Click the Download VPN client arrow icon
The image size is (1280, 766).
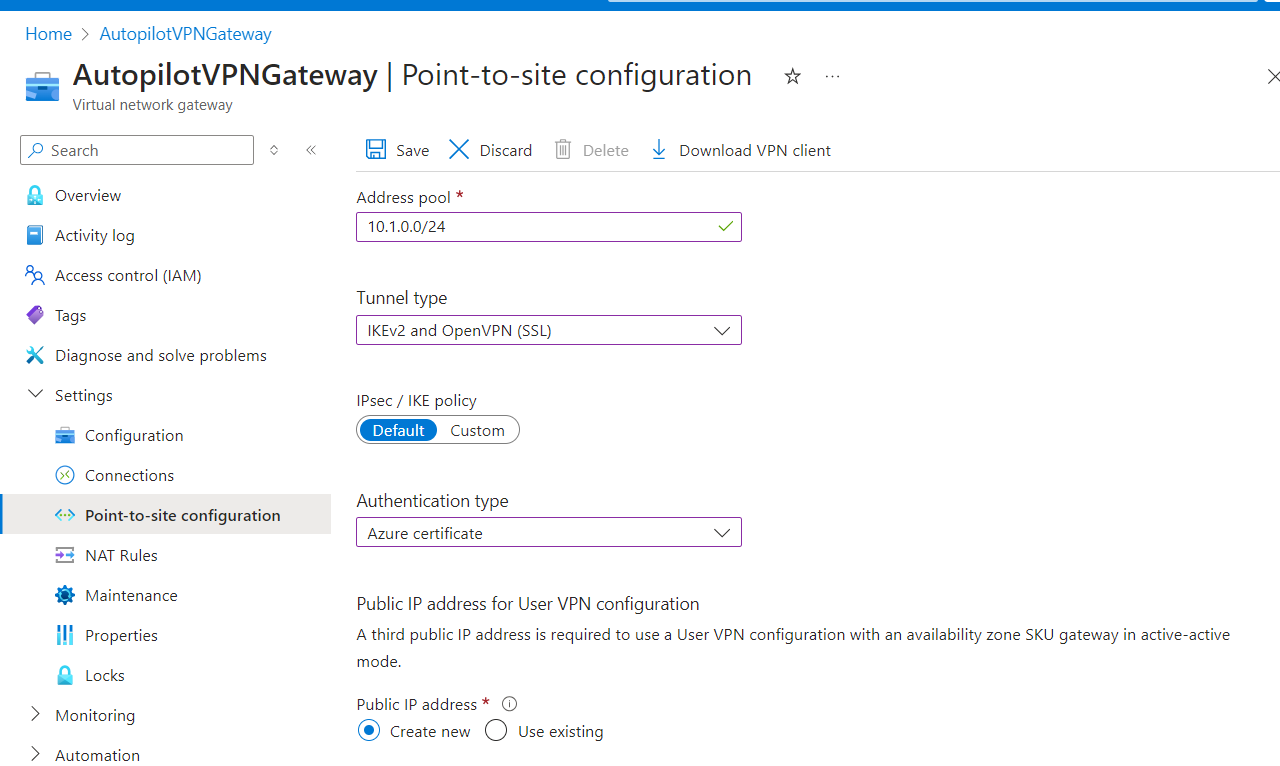click(x=659, y=150)
